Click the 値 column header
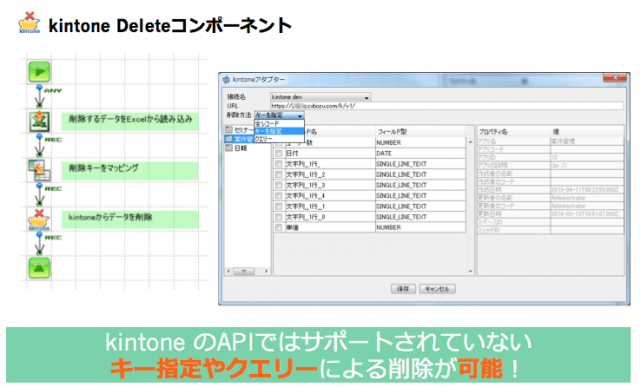640x387 pixels. pos(587,131)
